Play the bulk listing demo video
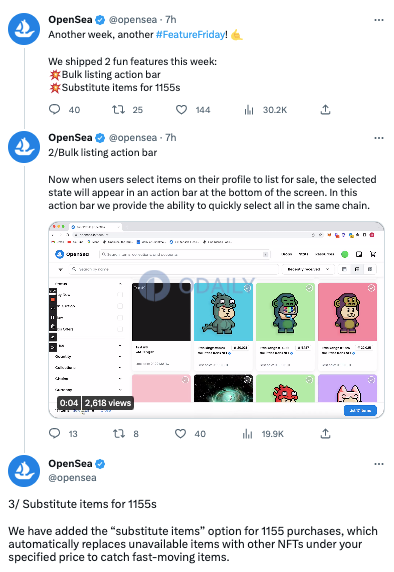The height and width of the screenshot is (572, 394). (x=216, y=320)
